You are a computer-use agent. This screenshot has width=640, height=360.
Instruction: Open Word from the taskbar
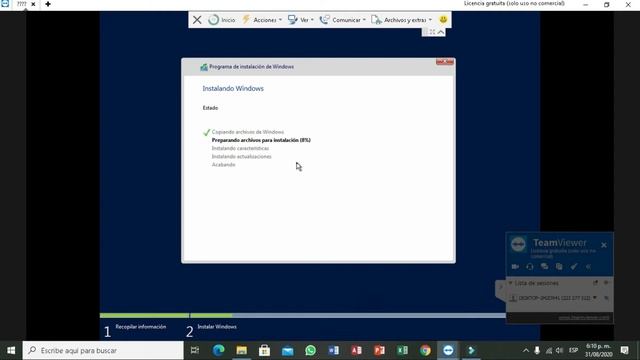333,350
